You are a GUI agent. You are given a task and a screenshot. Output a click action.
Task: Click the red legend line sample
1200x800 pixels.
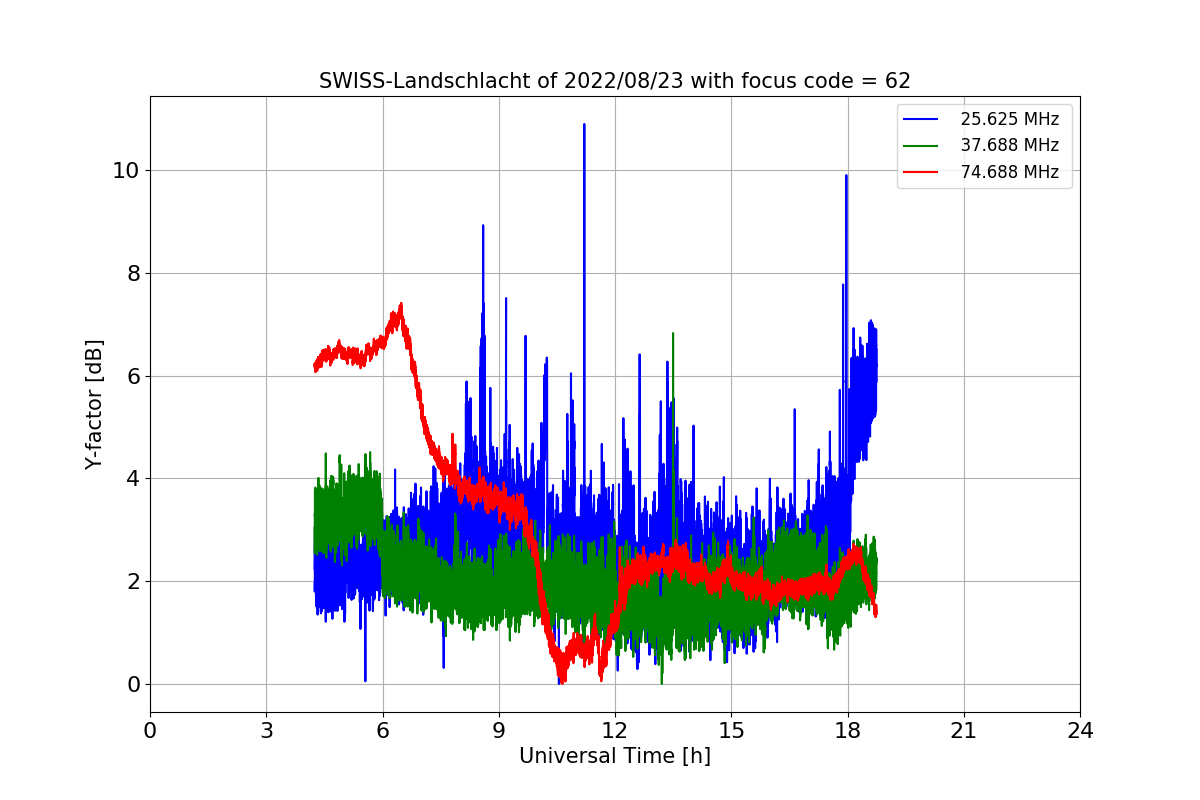[921, 172]
